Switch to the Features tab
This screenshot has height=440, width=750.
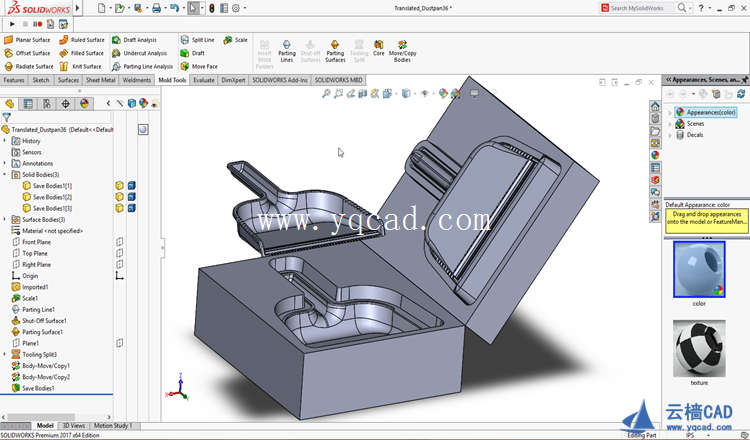14,80
